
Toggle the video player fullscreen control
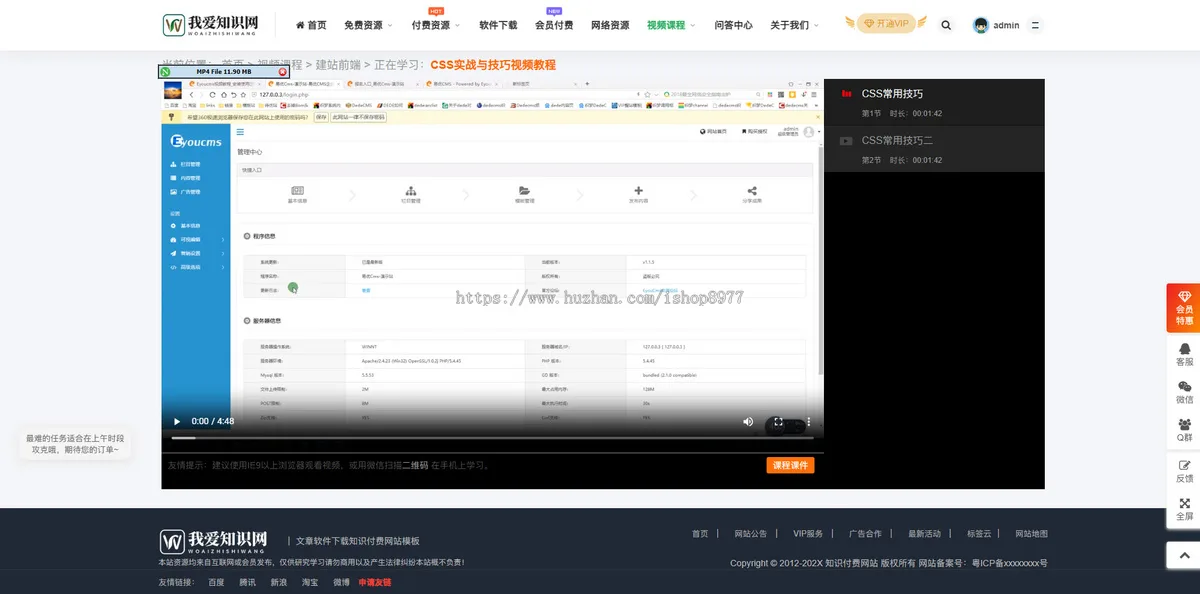778,421
